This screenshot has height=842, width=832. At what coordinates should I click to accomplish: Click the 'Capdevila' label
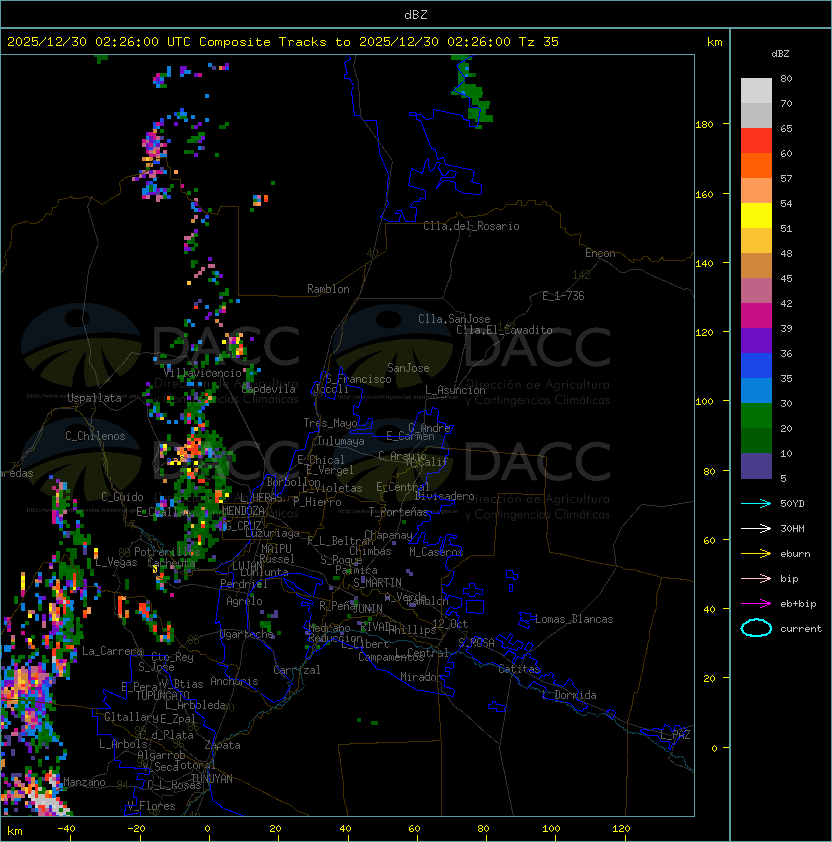tap(268, 389)
